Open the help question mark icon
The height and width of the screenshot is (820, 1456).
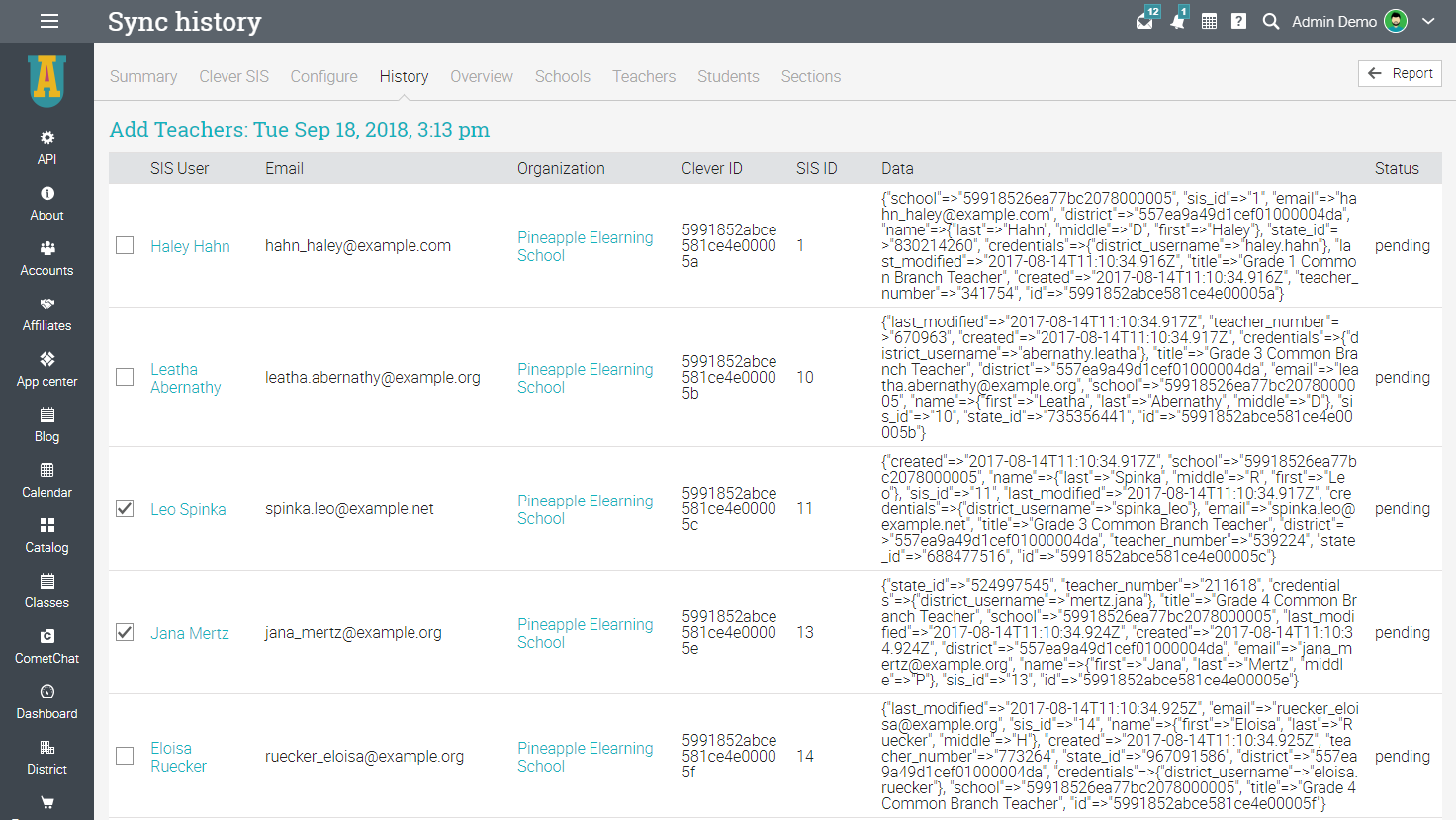coord(1238,21)
